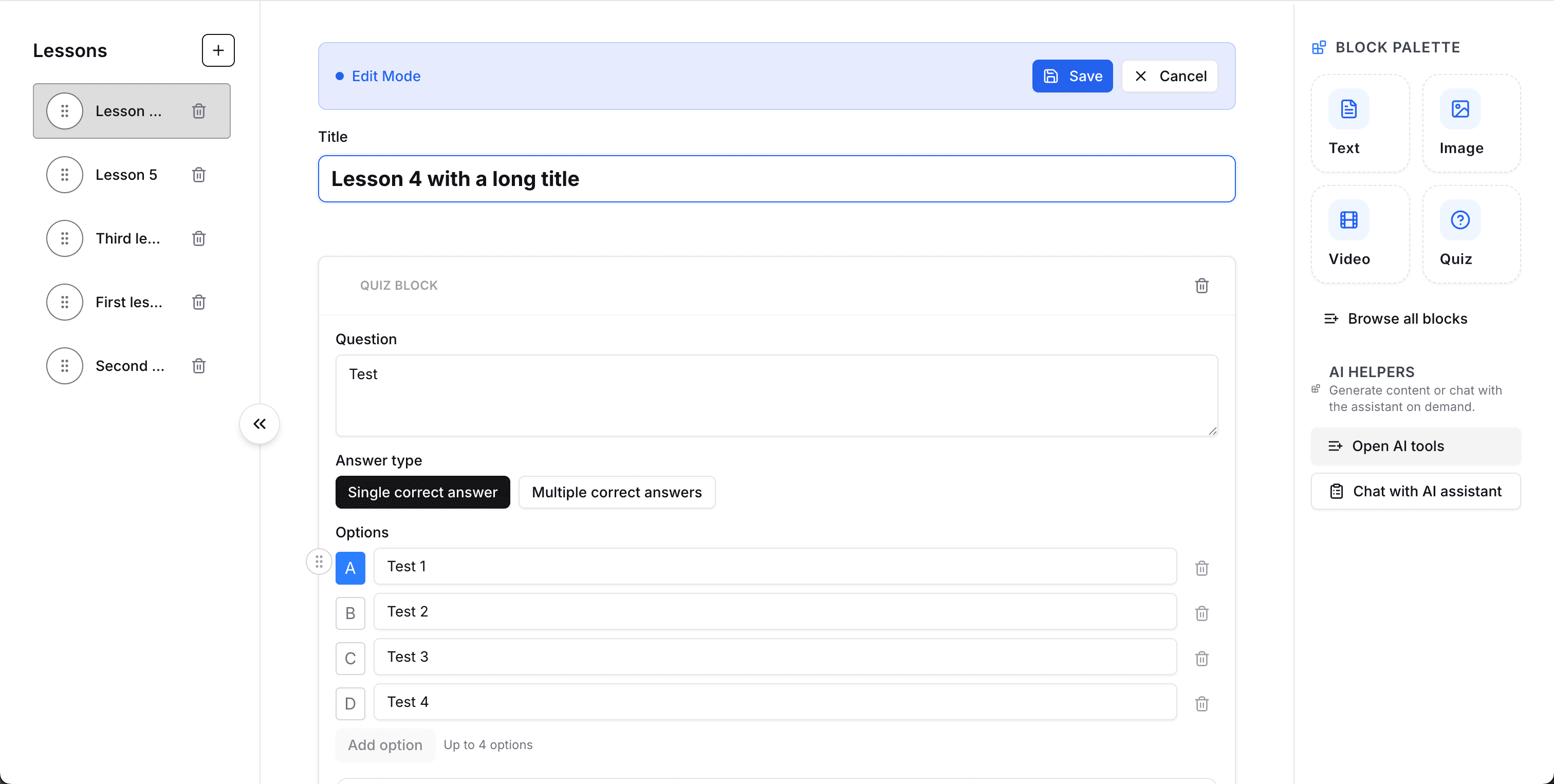Delete option Test 3
1554x784 pixels.
coord(1201,658)
